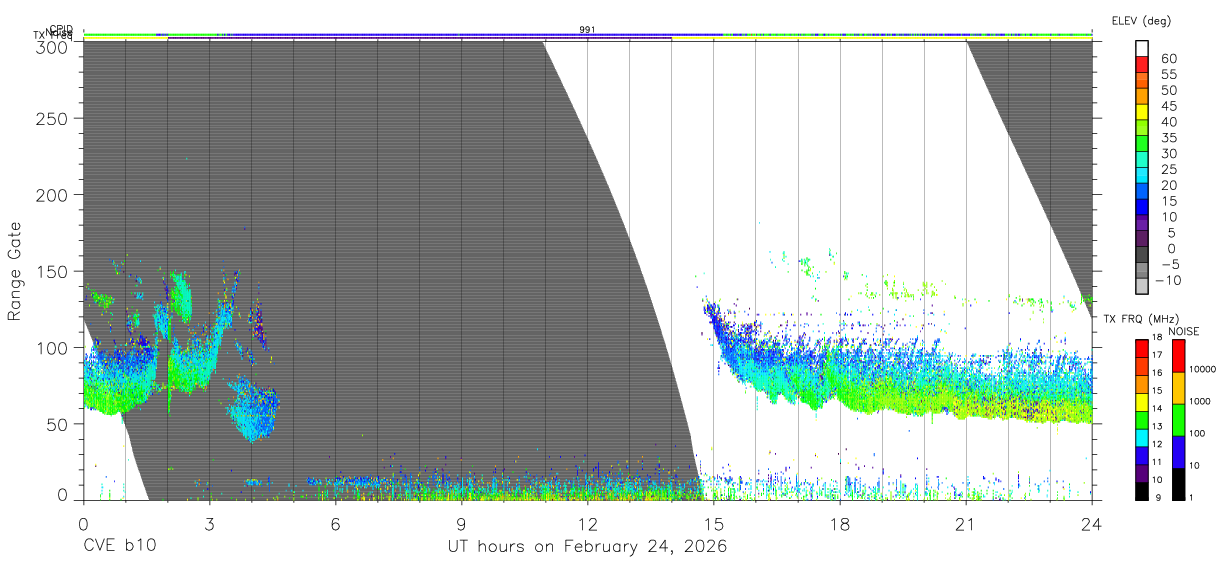
Task: Select 'UT hours on February 24, 2026' label
Action: pyautogui.click(x=587, y=548)
